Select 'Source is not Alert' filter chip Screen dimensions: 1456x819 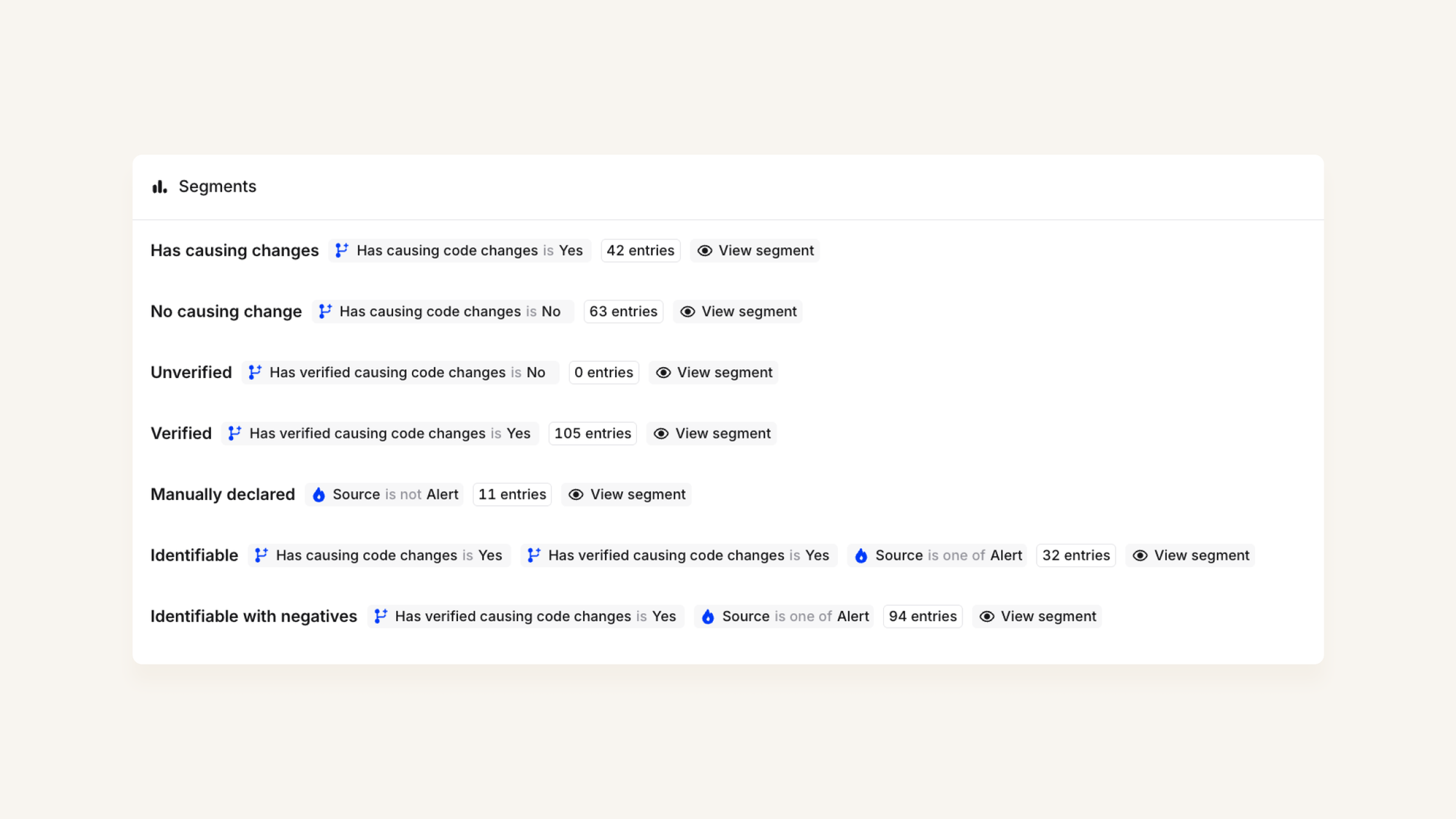384,495
